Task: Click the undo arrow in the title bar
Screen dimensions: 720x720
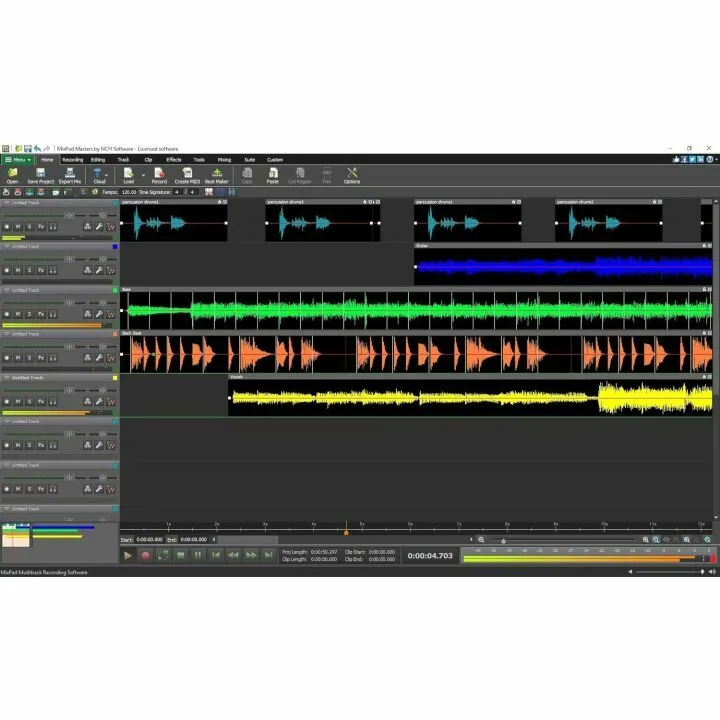Action: click(37, 149)
